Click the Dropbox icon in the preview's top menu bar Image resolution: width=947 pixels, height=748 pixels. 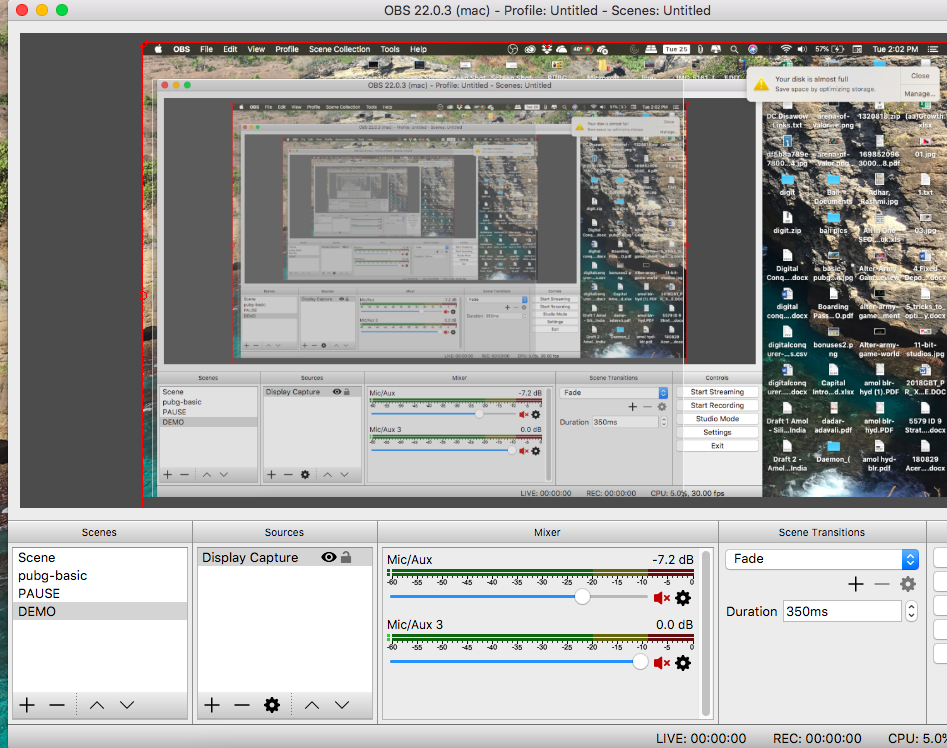pos(547,50)
